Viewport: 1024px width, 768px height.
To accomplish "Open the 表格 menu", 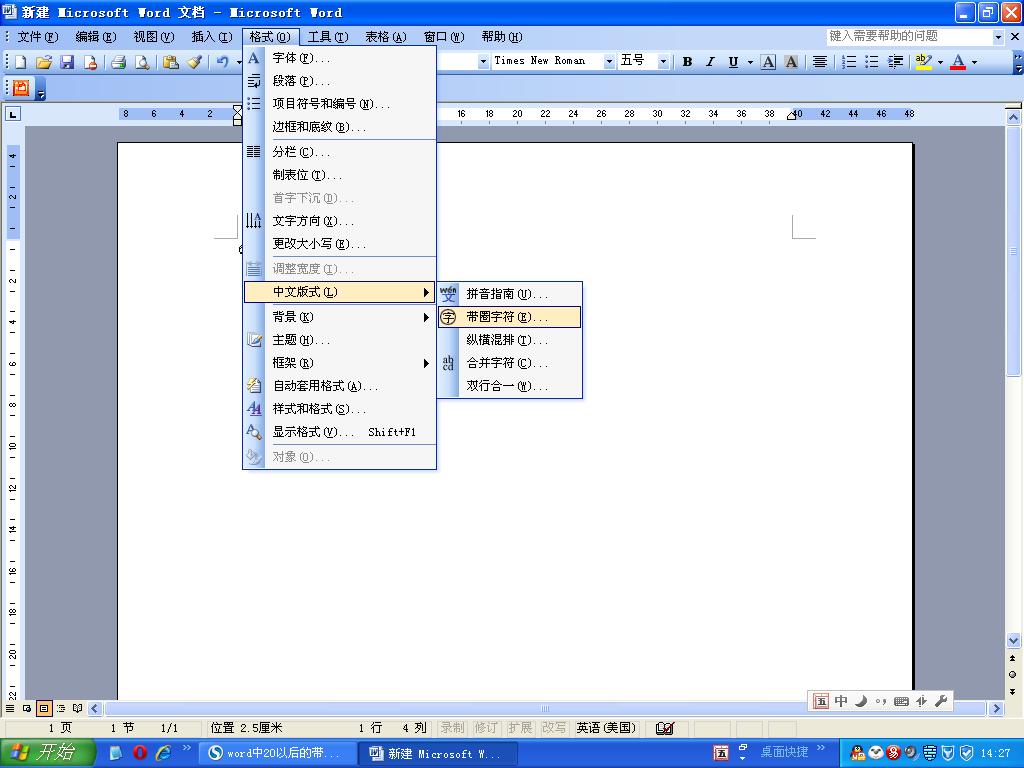I will point(385,37).
